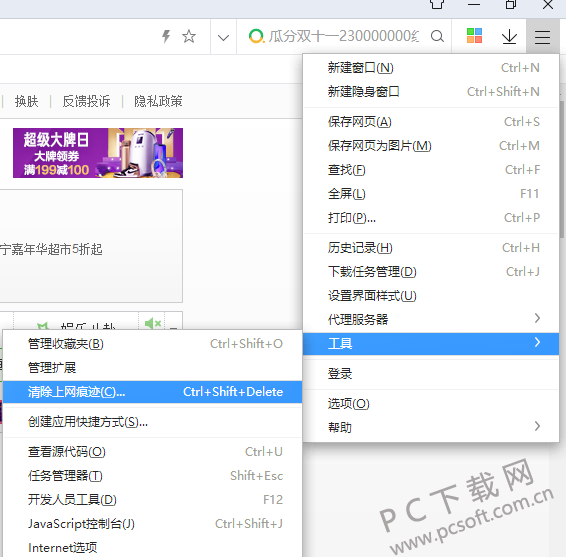Select 管理扩展 in submenu
Viewport: 566px width, 557px height.
click(x=152, y=367)
